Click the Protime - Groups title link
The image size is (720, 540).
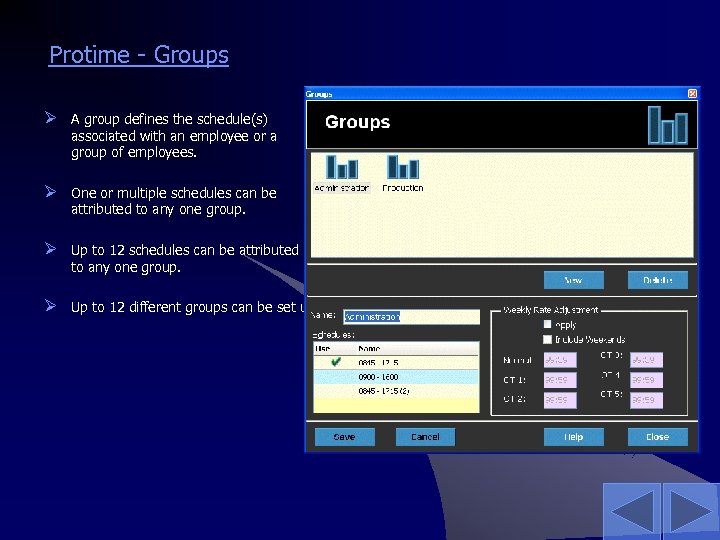pos(139,55)
